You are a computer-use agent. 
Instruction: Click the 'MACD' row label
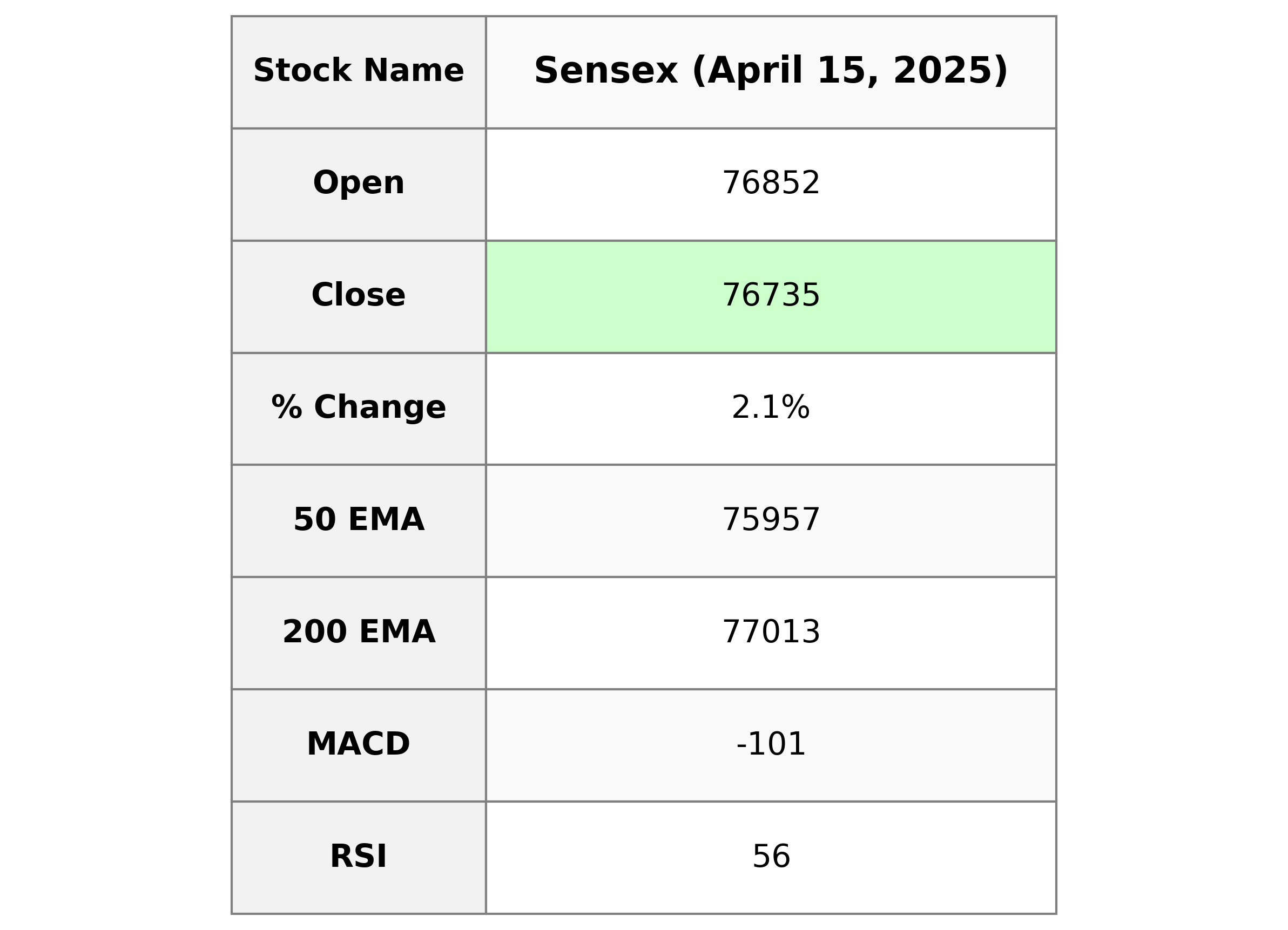(359, 744)
